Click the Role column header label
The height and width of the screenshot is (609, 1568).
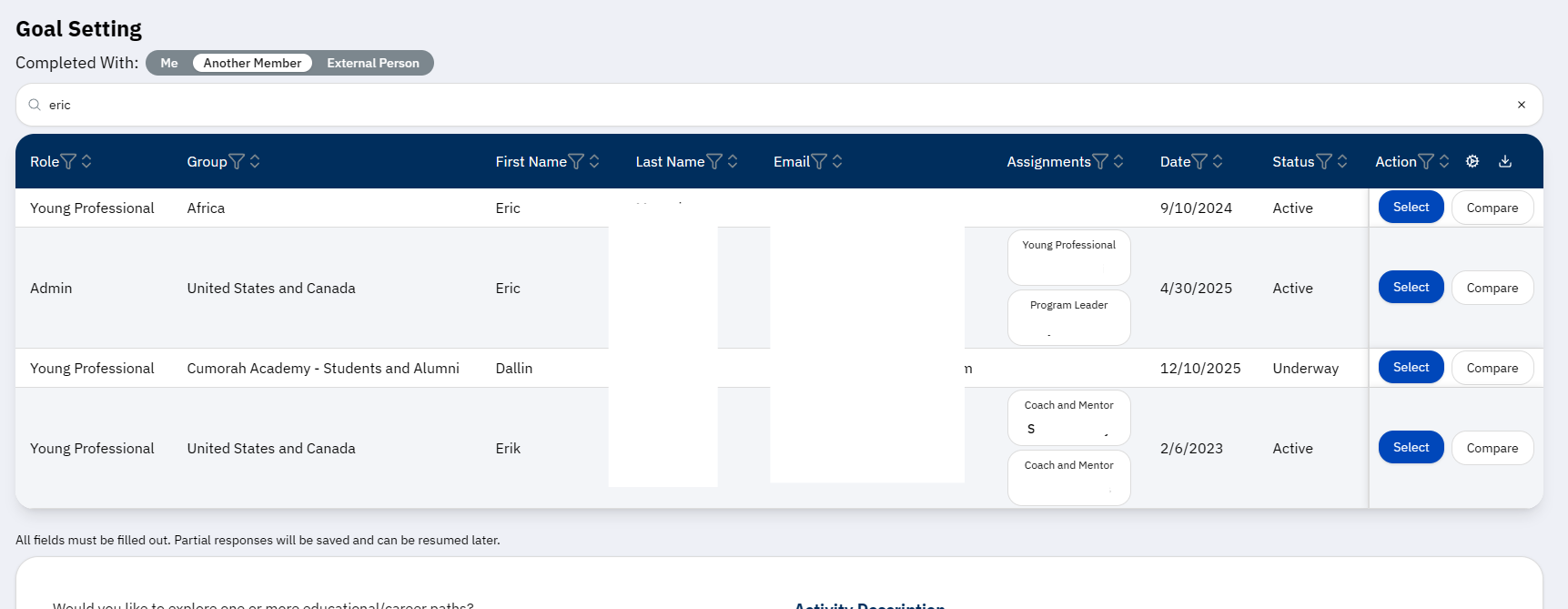click(44, 161)
